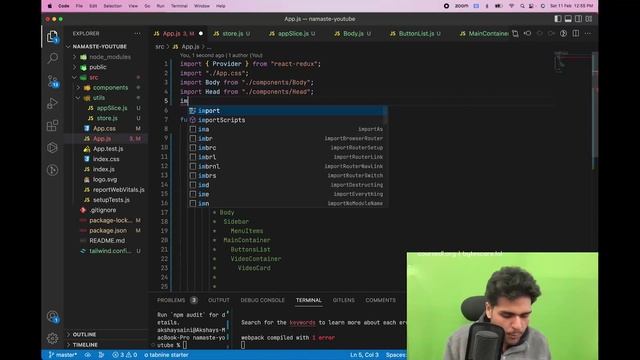Image resolution: width=640 pixels, height=360 pixels.
Task: Click errors and warnings status bar count
Action: point(124,355)
